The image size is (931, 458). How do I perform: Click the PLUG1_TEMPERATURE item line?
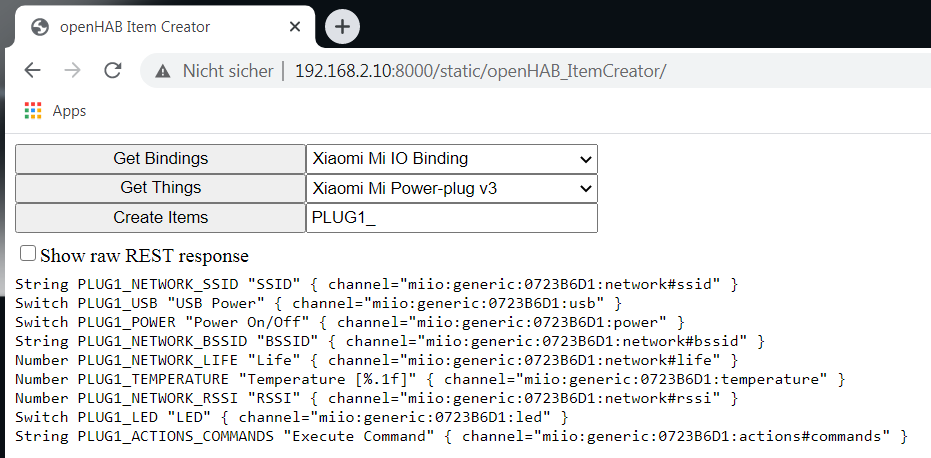[x=430, y=380]
